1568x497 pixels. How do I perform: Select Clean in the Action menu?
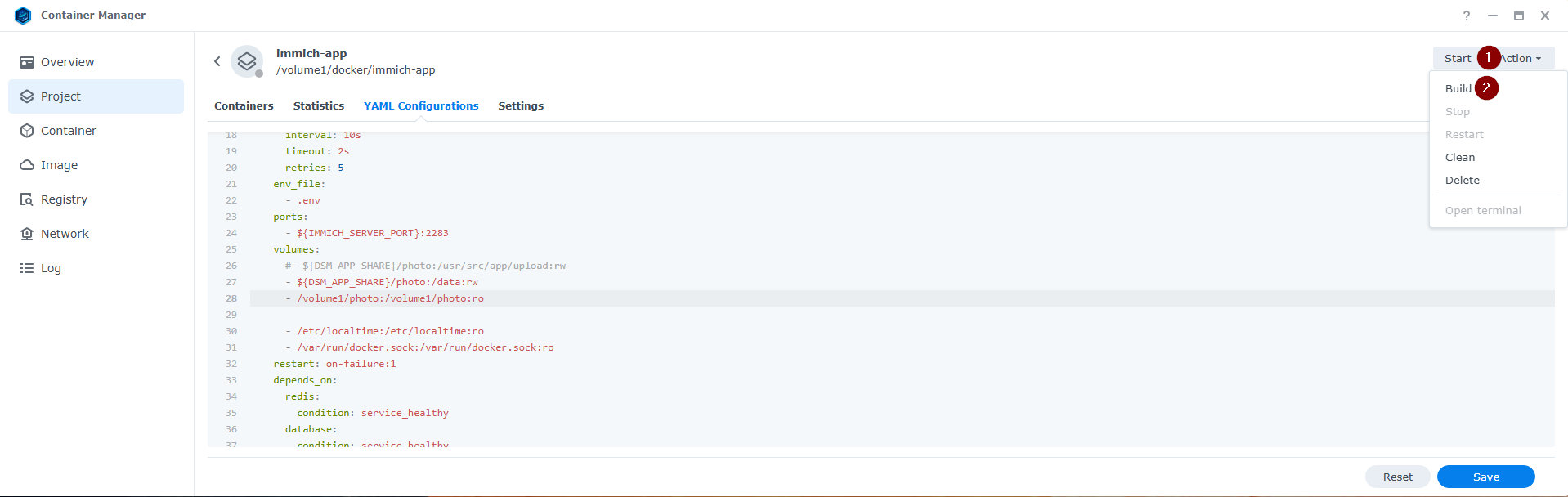(1460, 157)
